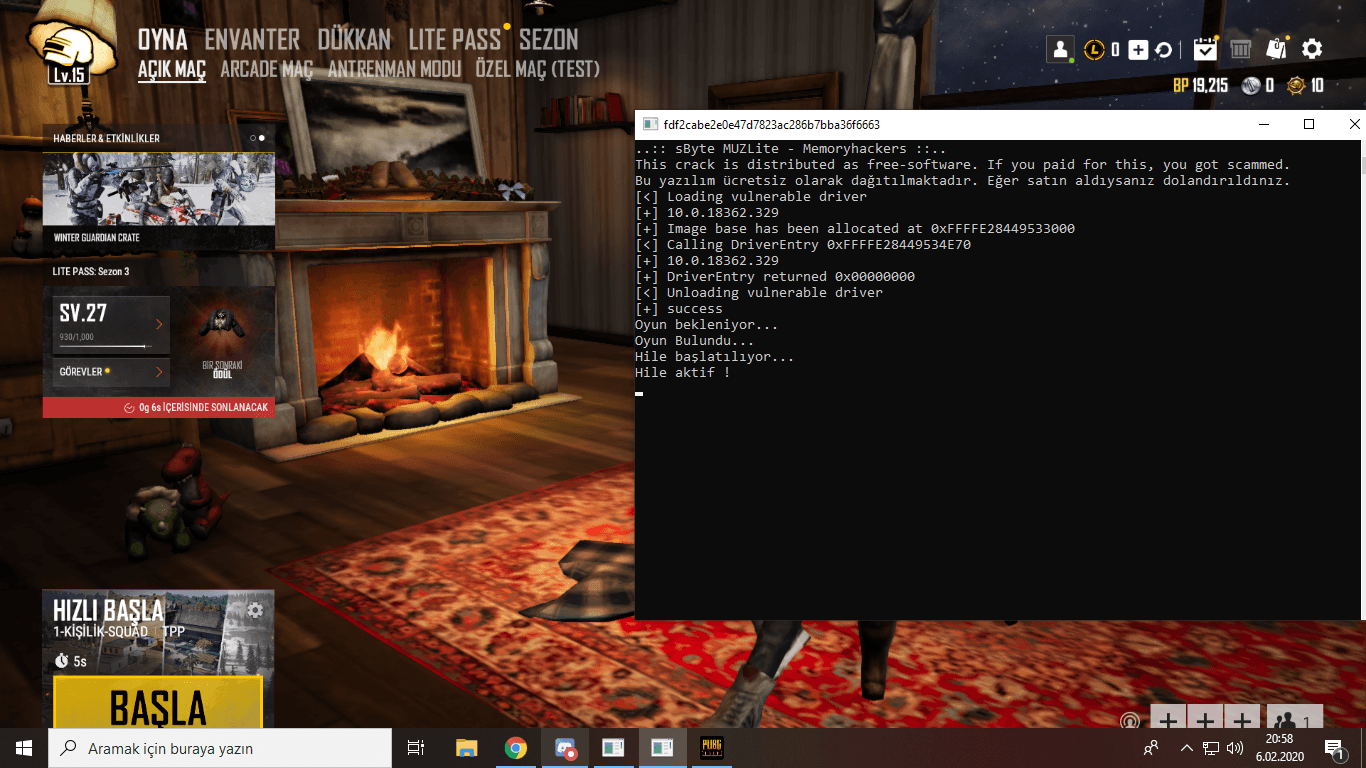
Task: Open Task View on the taskbar
Action: coord(416,748)
